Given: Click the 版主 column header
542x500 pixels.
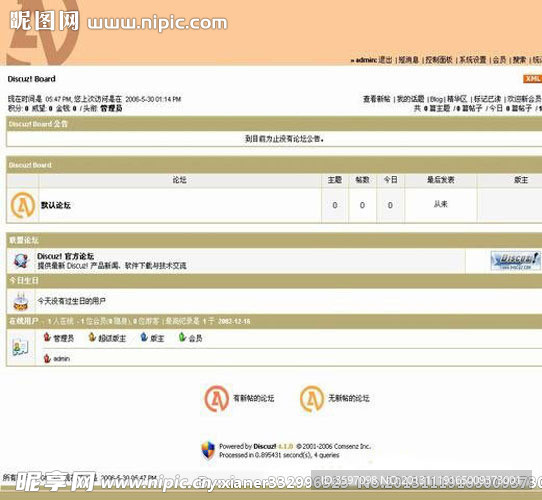Looking at the screenshot, I should (521, 180).
